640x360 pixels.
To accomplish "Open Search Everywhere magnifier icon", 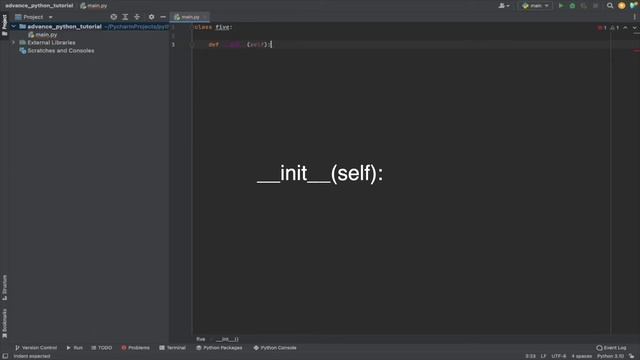I will [610, 6].
